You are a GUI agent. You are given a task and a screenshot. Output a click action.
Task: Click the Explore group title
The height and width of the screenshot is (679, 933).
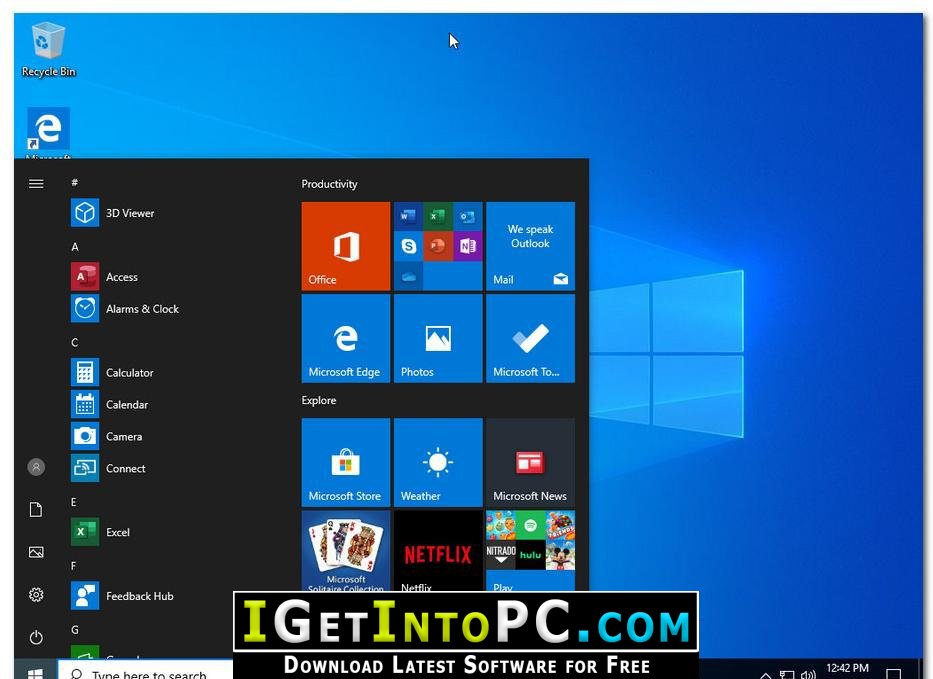(x=318, y=400)
